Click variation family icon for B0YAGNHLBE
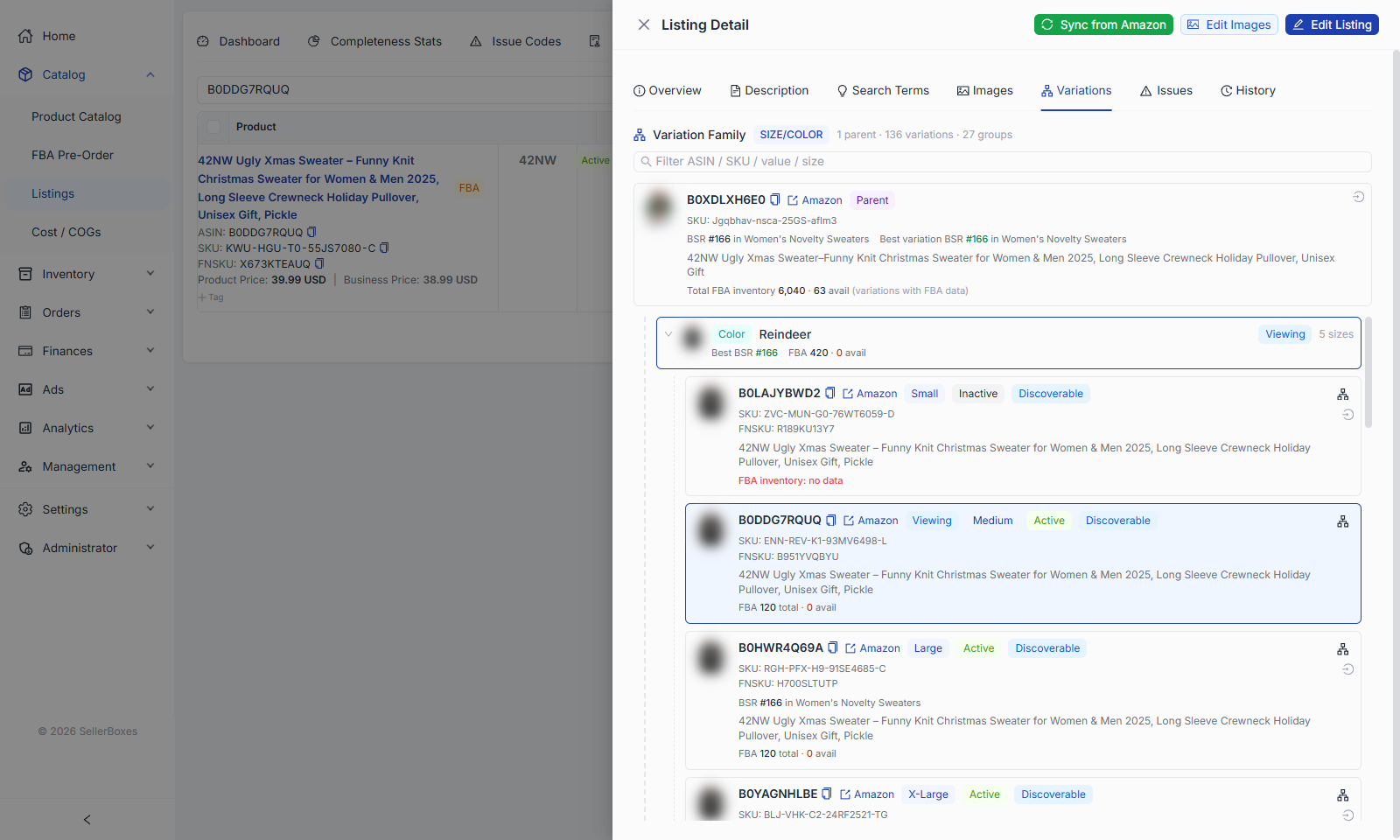This screenshot has height=840, width=1400. click(1342, 795)
